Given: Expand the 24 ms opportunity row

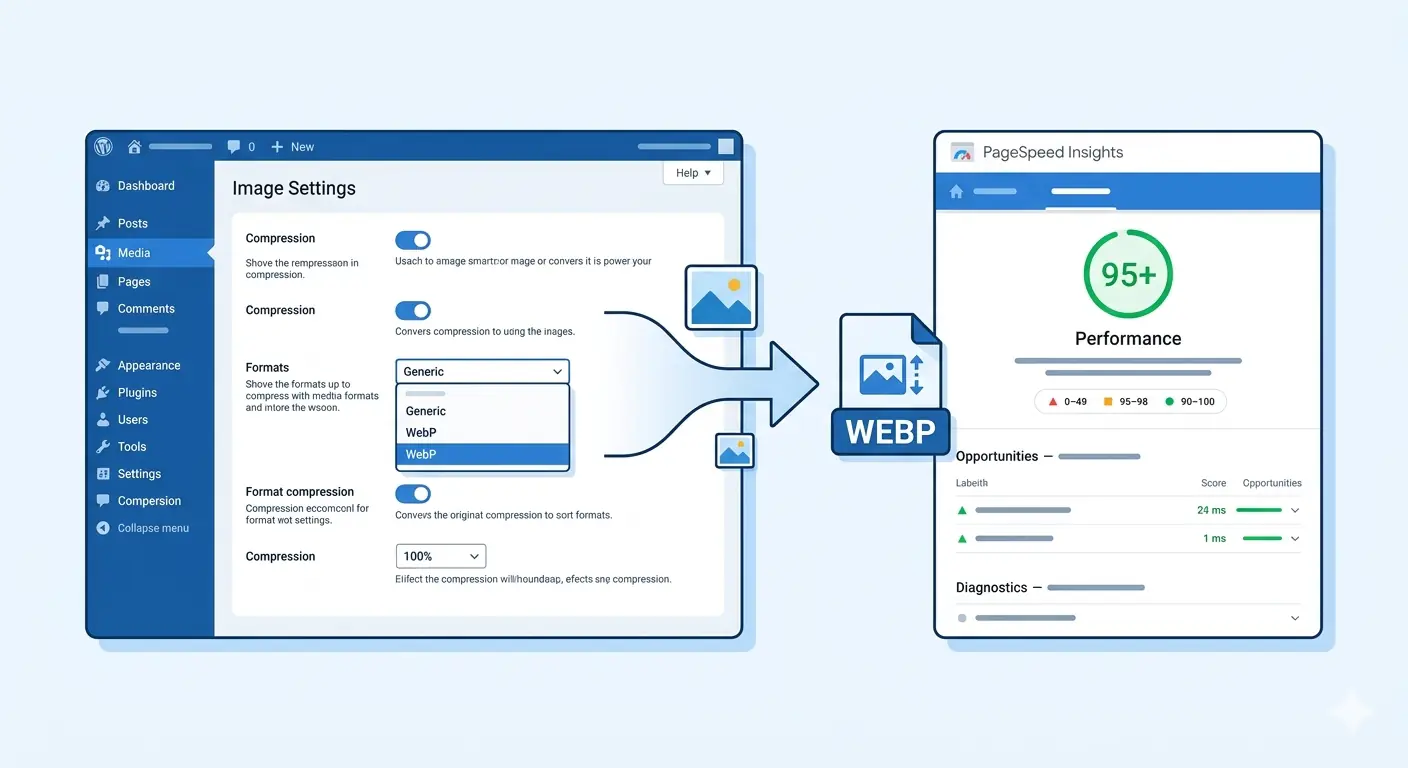Looking at the screenshot, I should [x=1295, y=510].
